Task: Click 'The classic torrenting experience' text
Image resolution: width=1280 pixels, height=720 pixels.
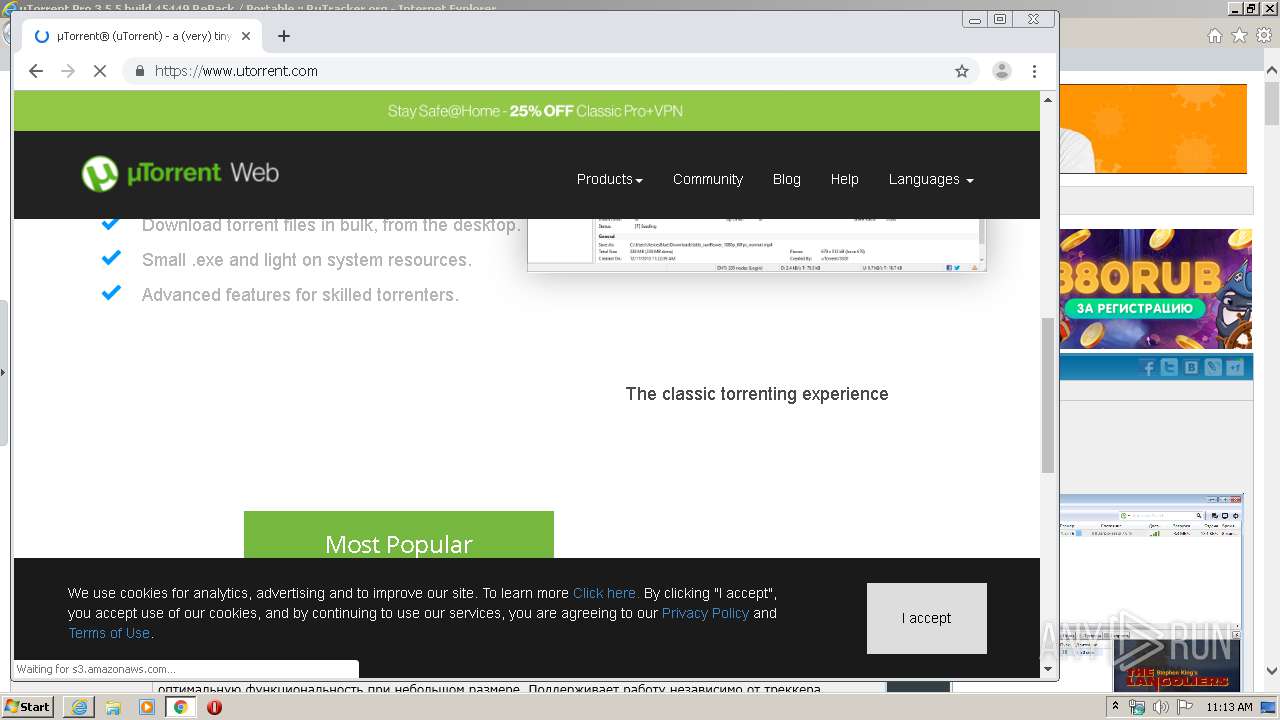Action: (757, 394)
